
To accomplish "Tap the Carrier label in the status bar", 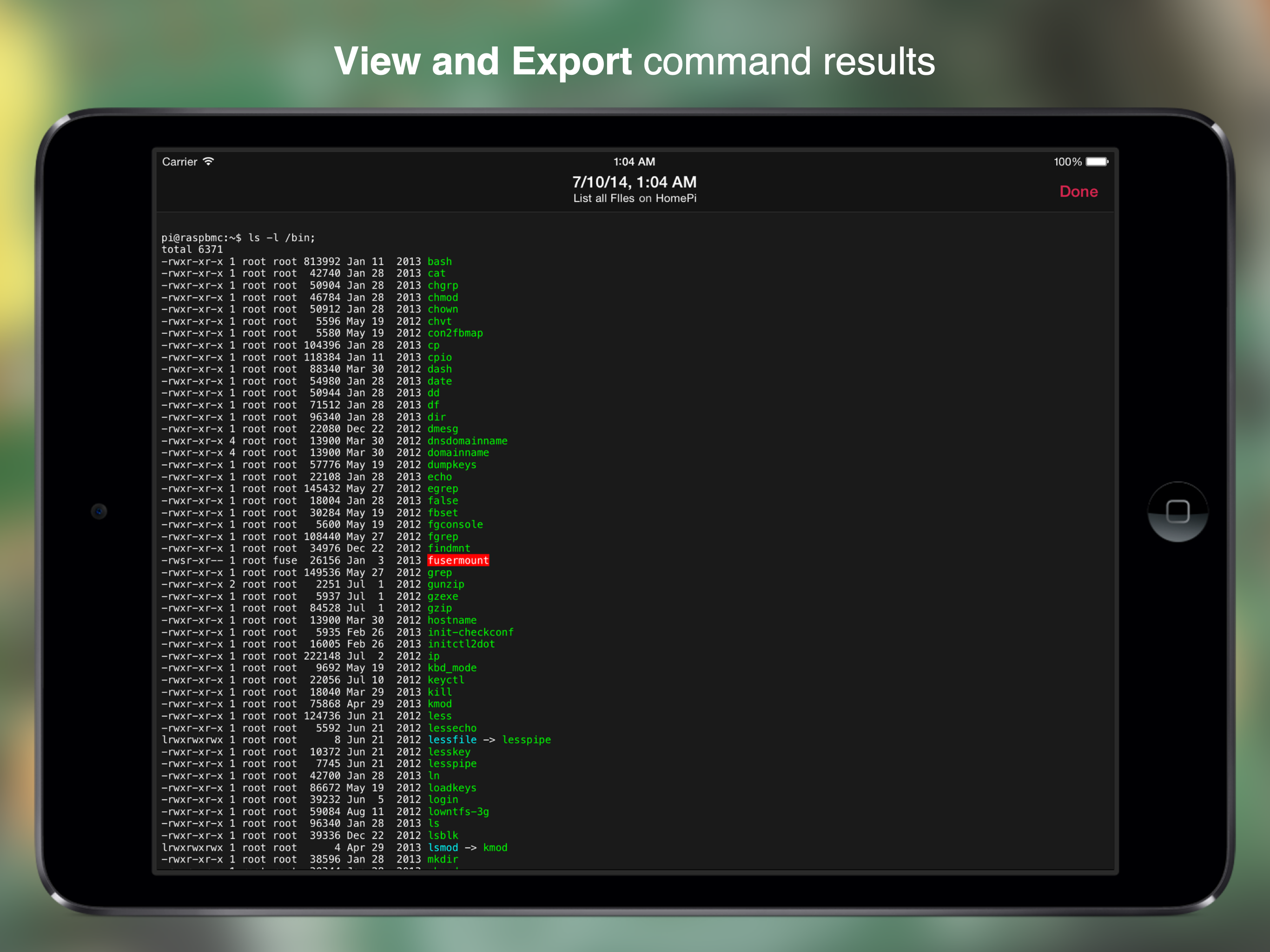I will (x=180, y=161).
